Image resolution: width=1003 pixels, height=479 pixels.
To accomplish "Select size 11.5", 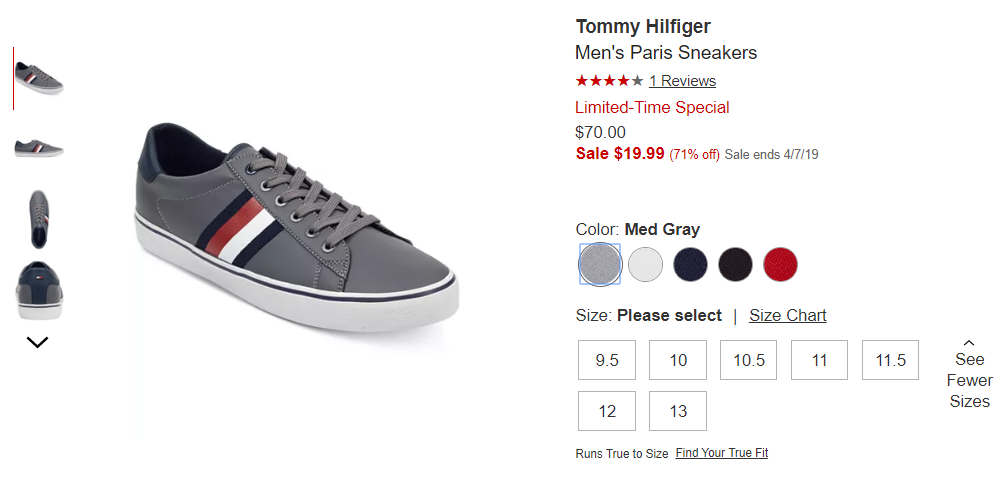I will pyautogui.click(x=890, y=360).
